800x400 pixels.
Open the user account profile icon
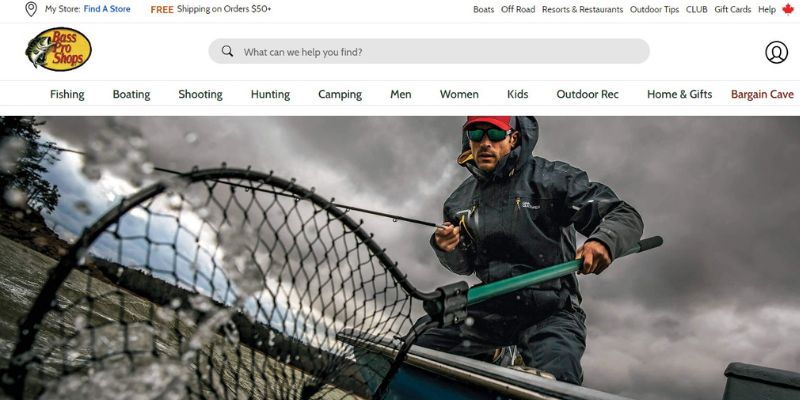point(776,52)
